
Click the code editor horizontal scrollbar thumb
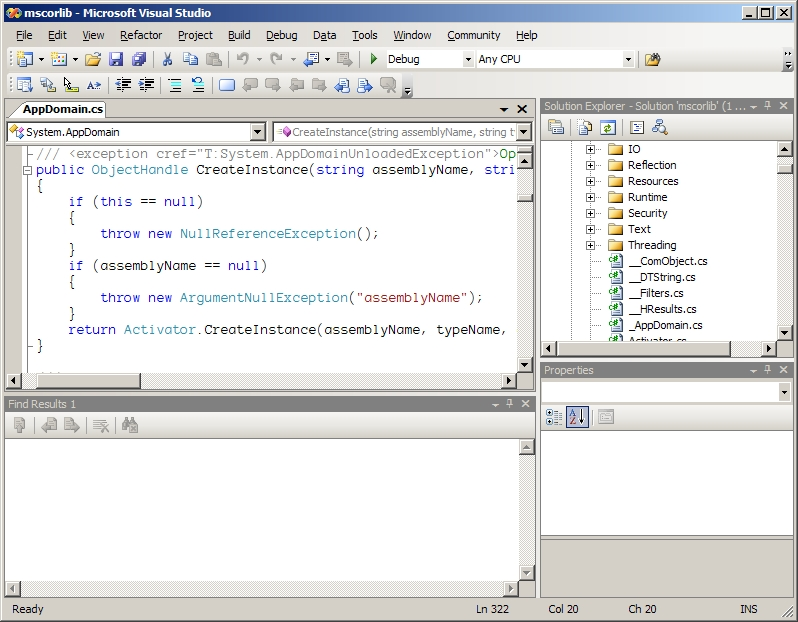click(88, 381)
